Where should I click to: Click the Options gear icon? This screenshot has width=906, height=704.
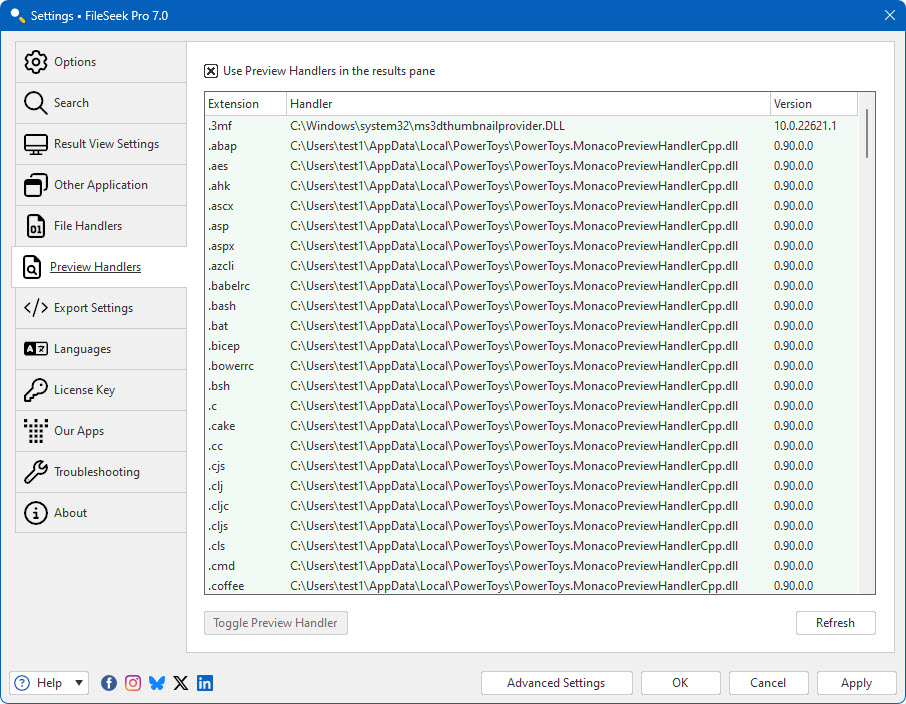[35, 62]
